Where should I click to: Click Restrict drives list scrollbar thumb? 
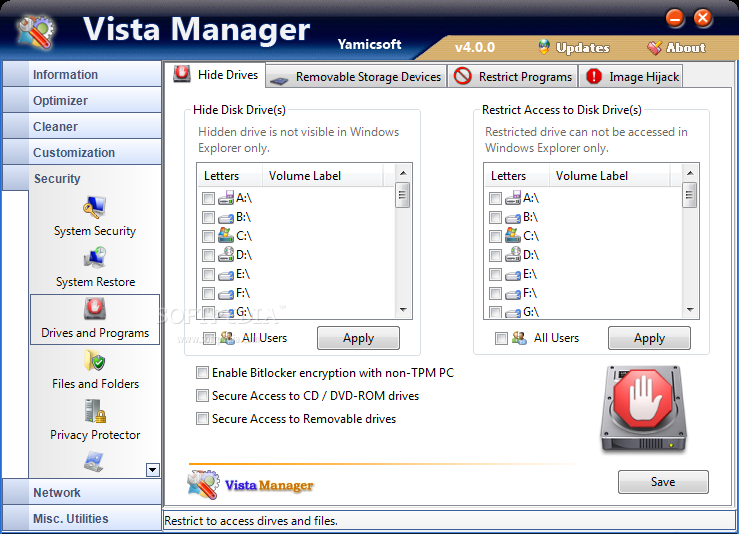click(x=690, y=195)
